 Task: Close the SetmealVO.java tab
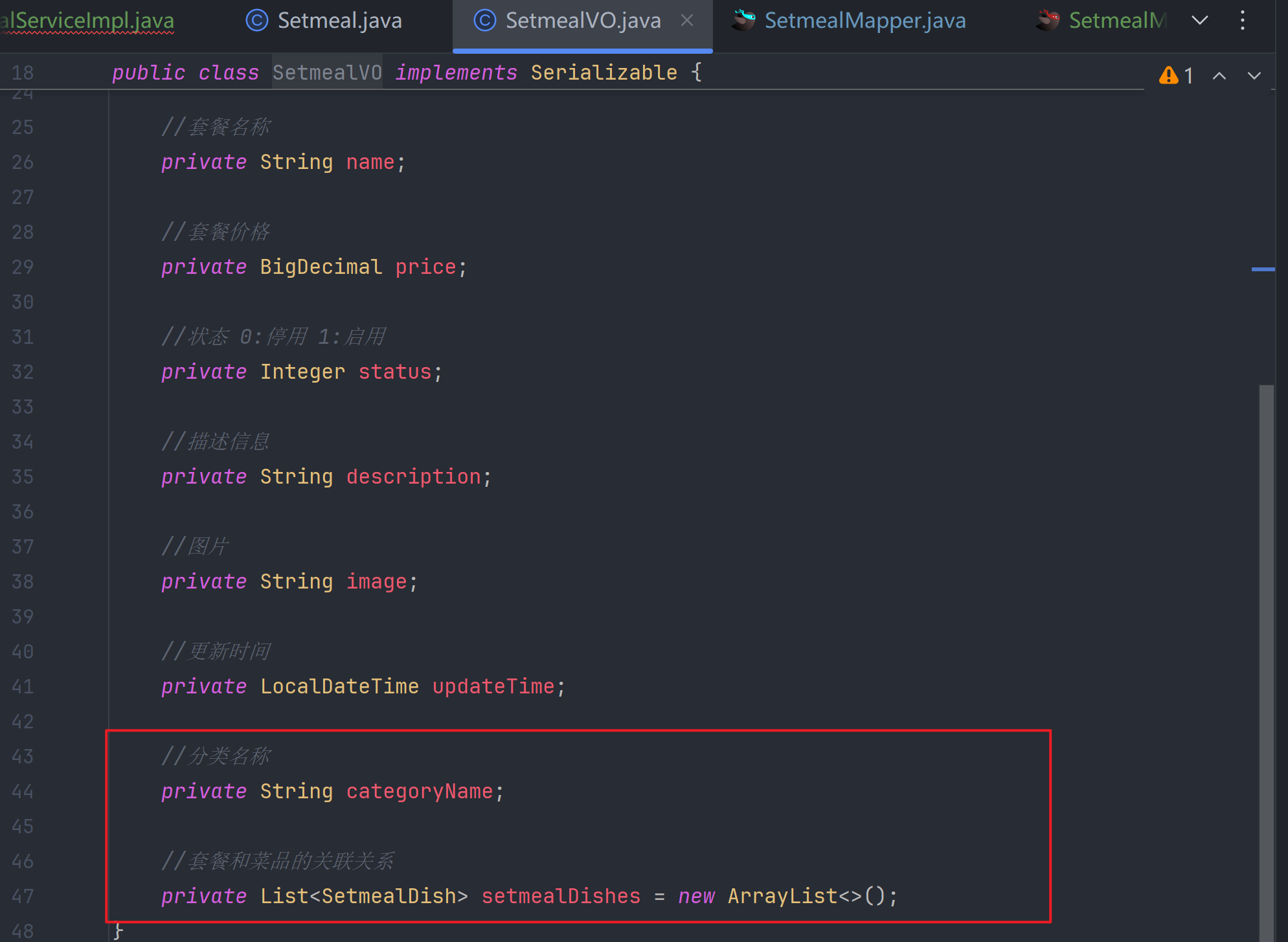point(687,21)
